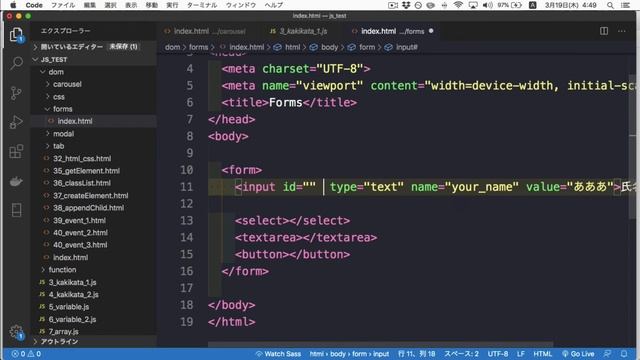Open 39_event_1.html file
This screenshot has height=360, width=640.
point(93,220)
